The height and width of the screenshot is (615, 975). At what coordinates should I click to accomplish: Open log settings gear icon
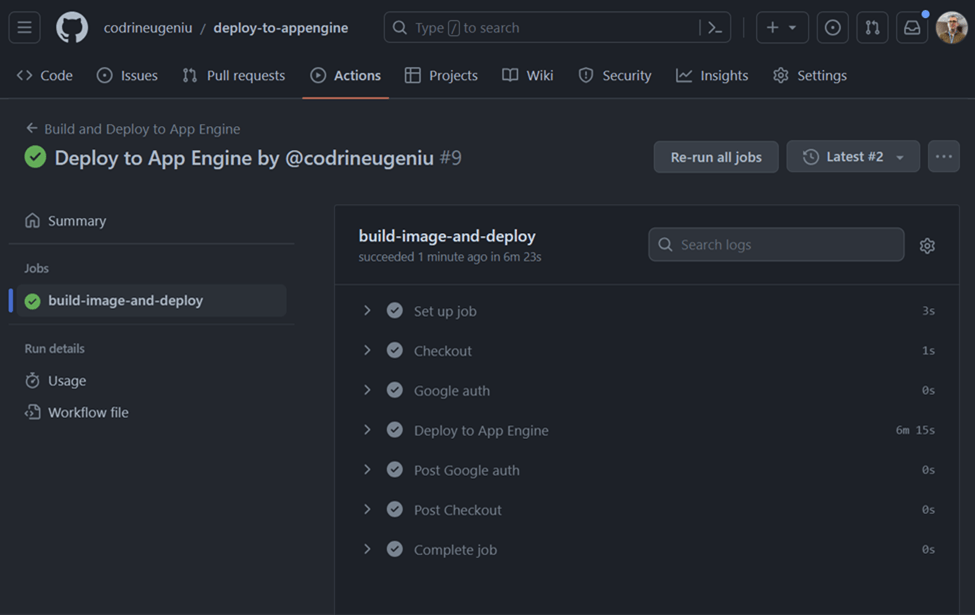point(927,245)
